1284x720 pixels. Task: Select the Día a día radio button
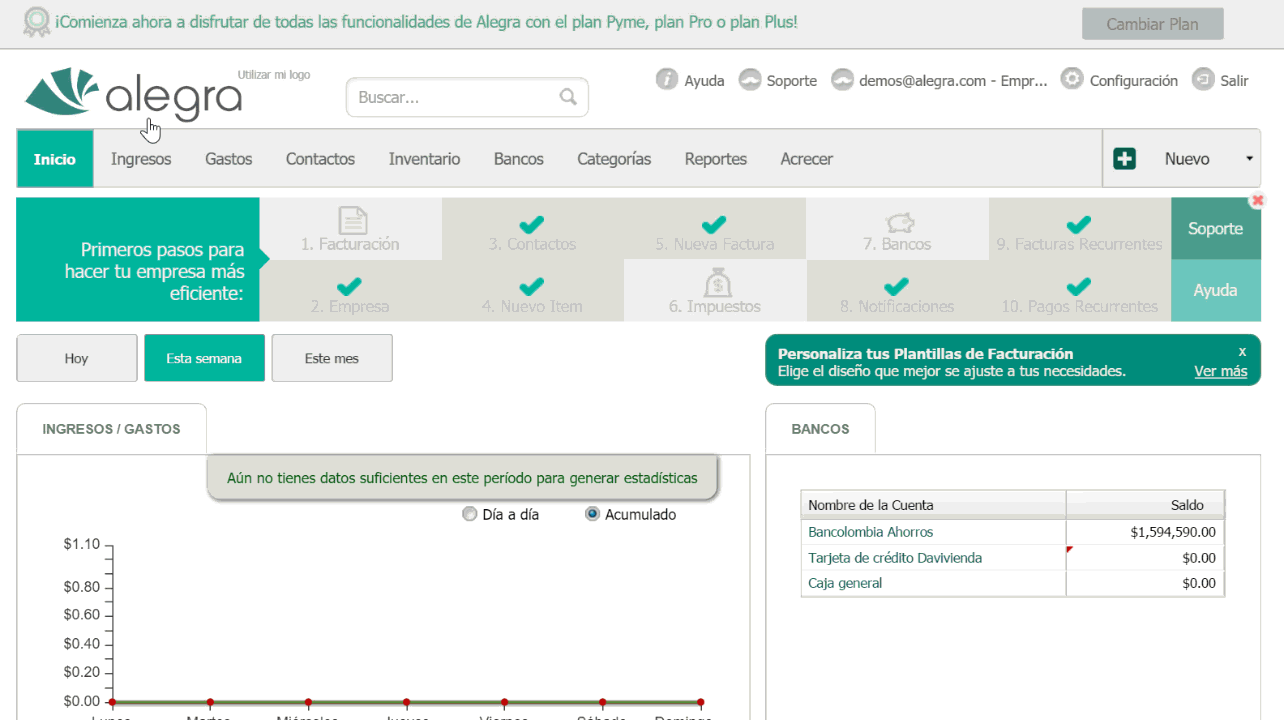469,514
